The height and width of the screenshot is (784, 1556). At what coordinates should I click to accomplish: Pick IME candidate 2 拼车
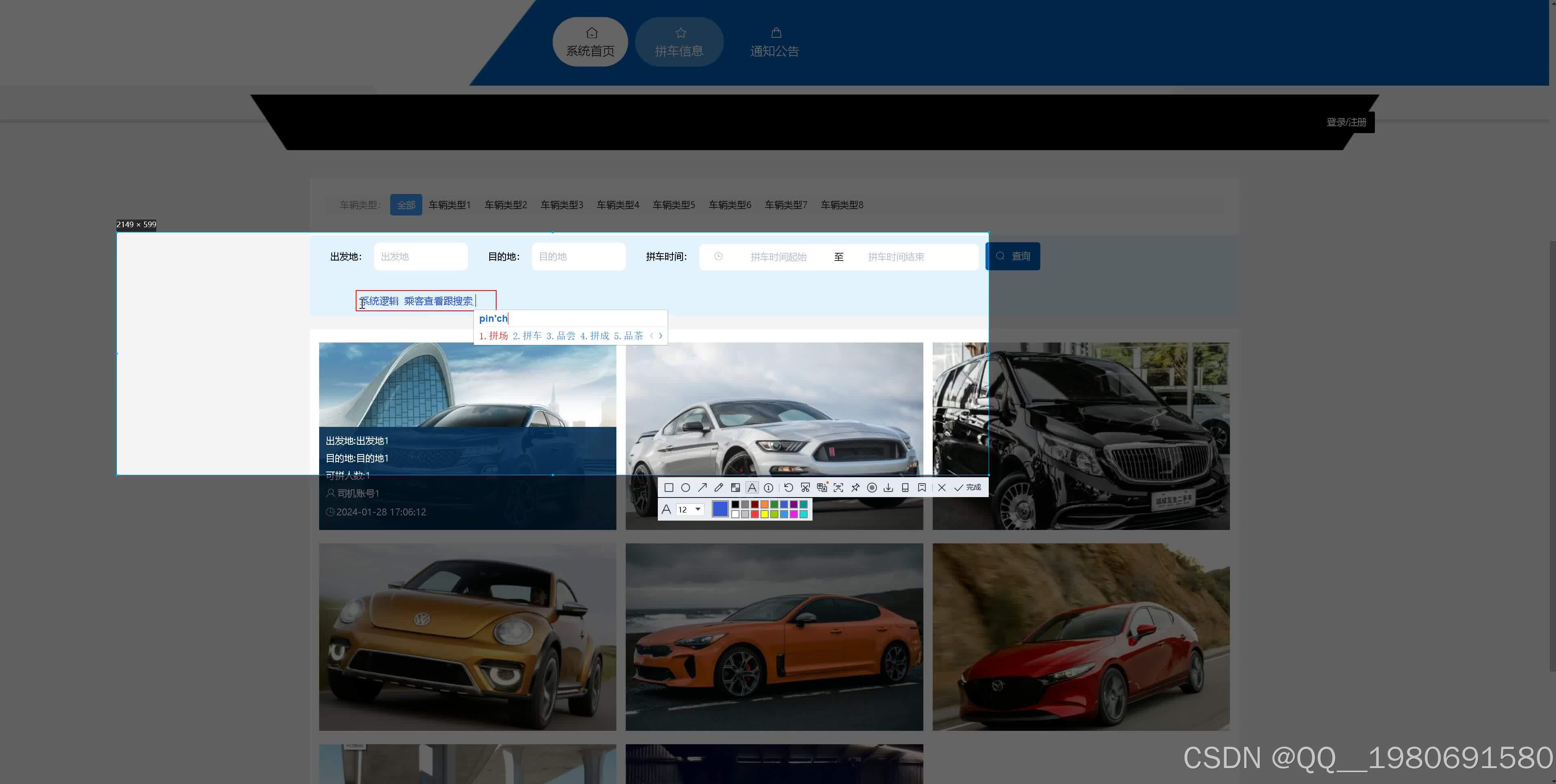(527, 336)
